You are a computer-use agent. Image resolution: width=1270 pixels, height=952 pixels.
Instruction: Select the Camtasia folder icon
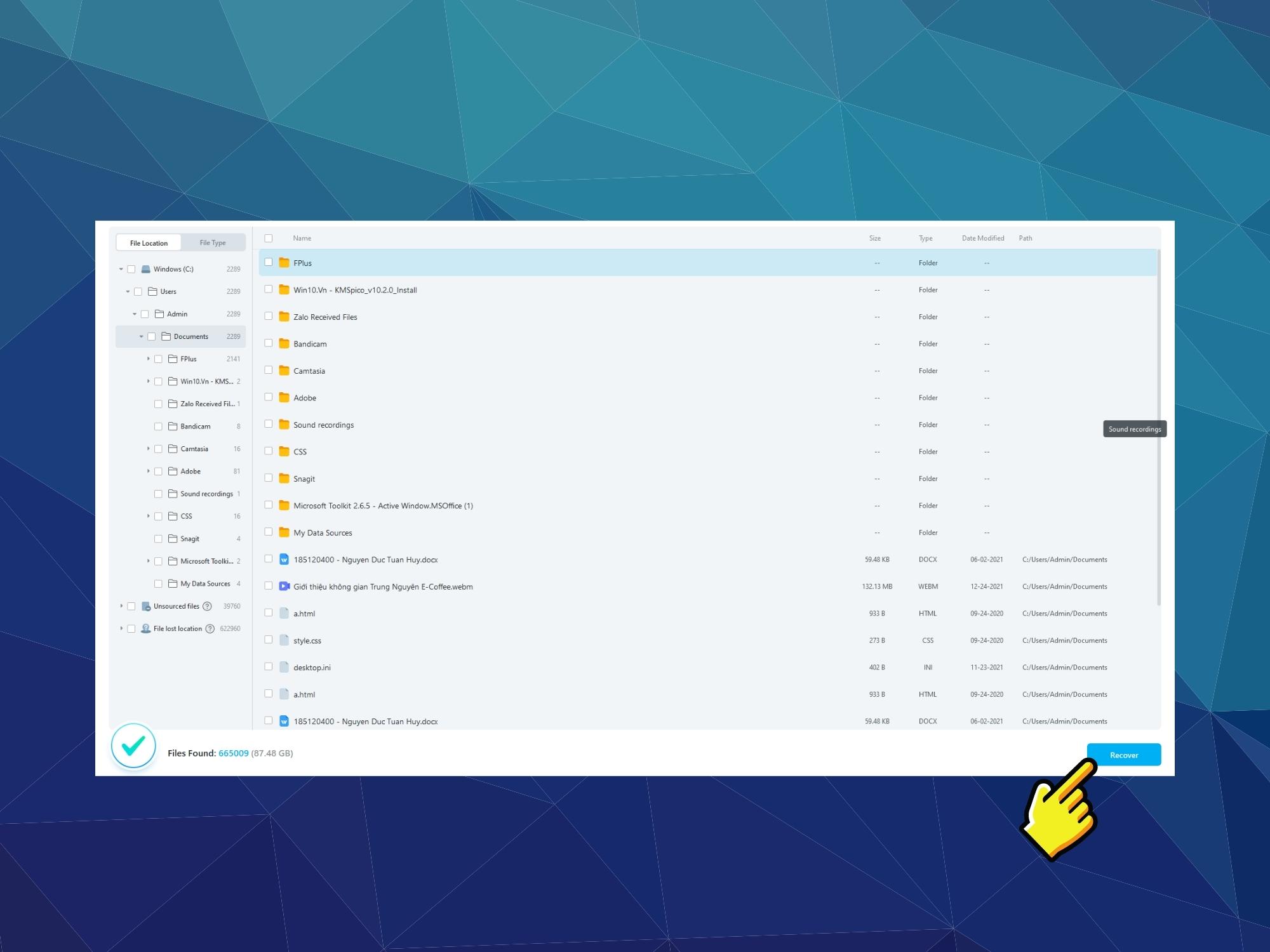point(283,370)
